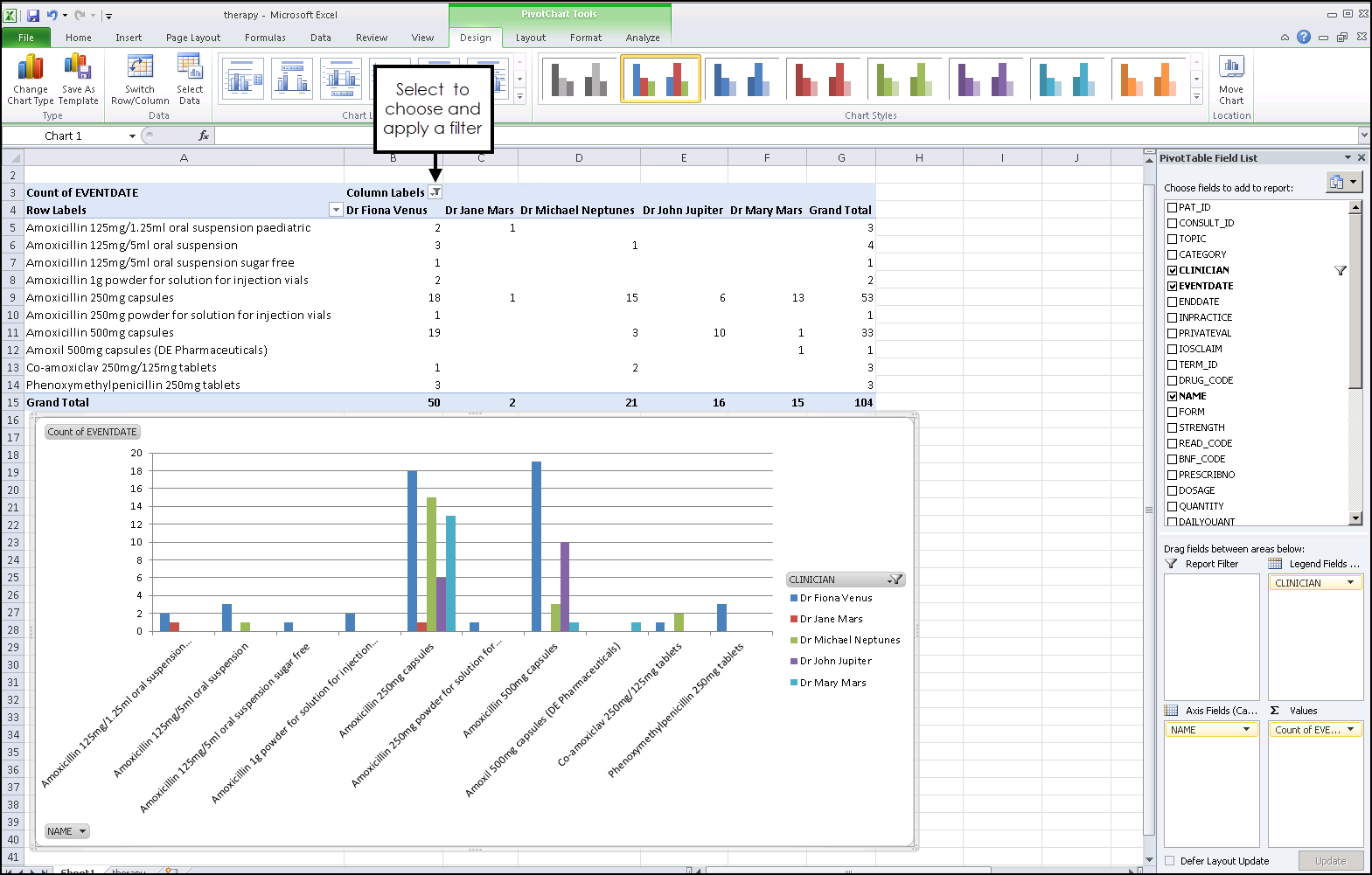This screenshot has width=1372, height=875.
Task: Open the Select Data tool
Action: 189,68
